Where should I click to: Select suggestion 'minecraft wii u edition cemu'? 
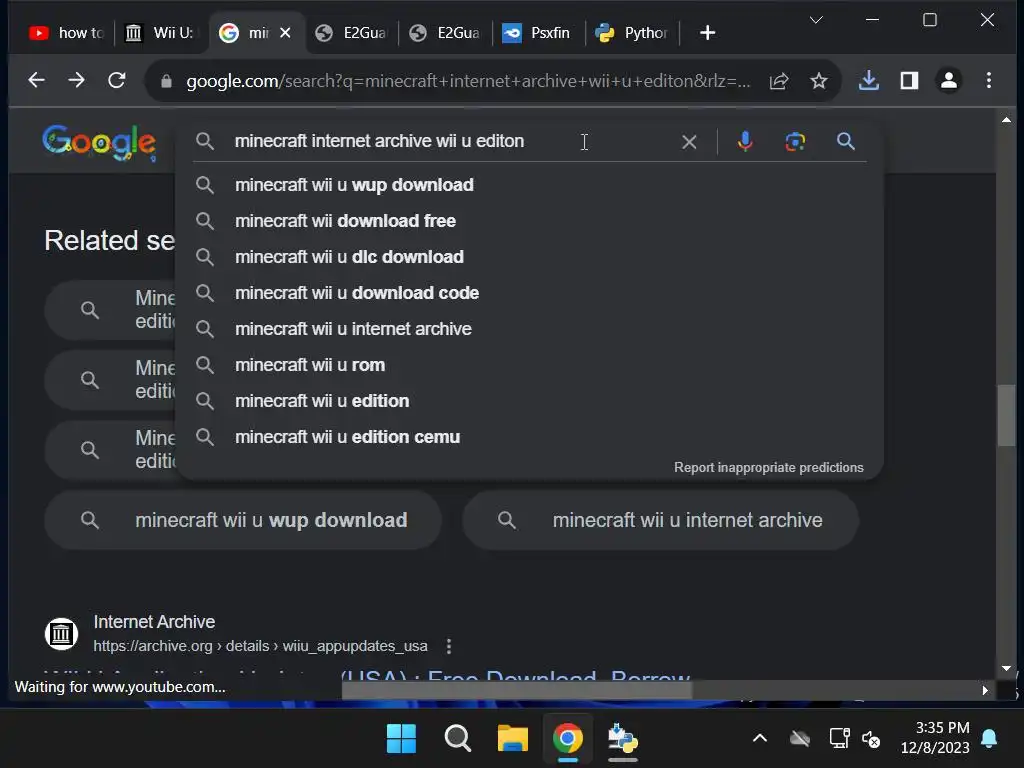(x=530, y=437)
